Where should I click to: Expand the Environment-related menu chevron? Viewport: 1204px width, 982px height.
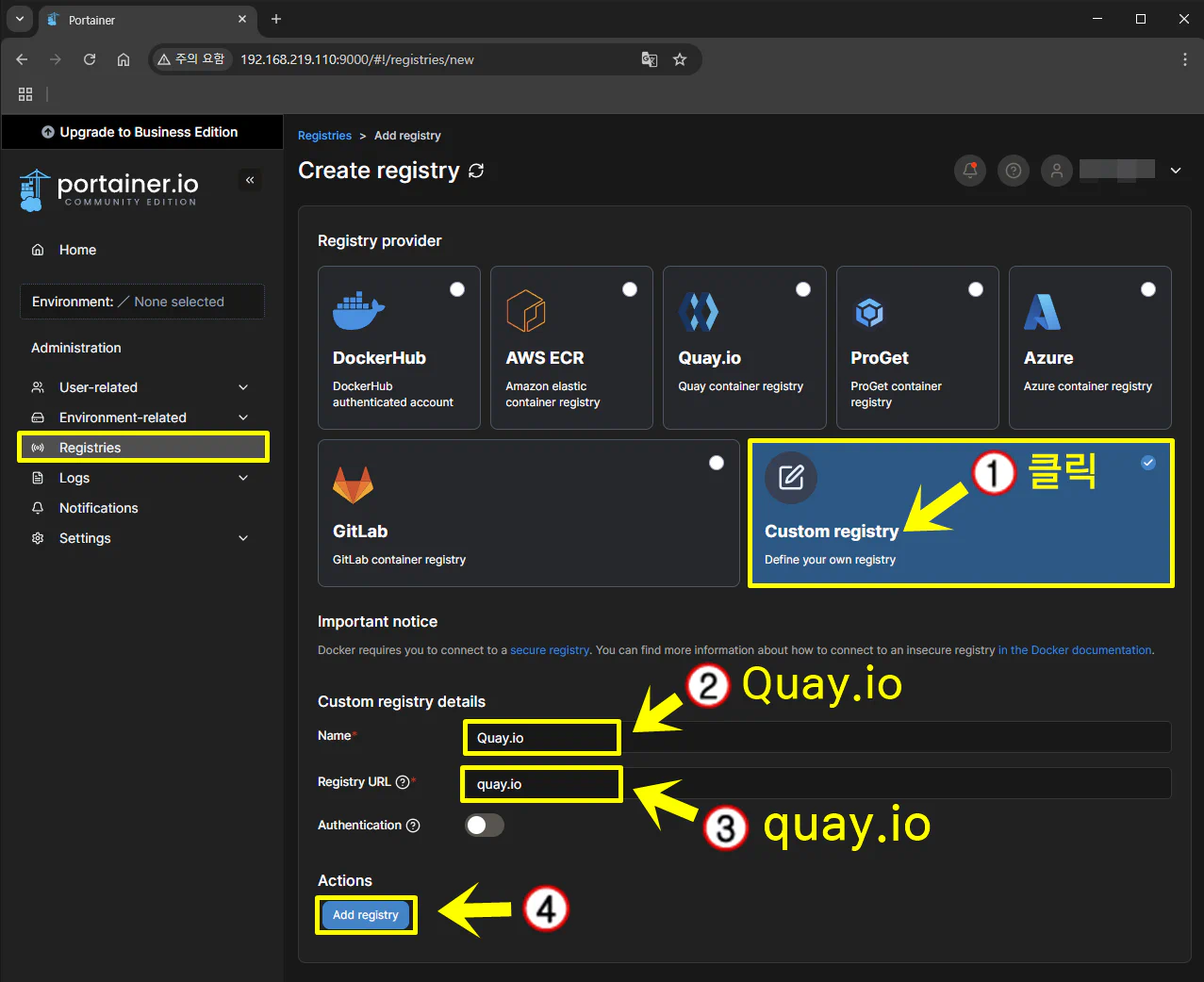[x=243, y=417]
